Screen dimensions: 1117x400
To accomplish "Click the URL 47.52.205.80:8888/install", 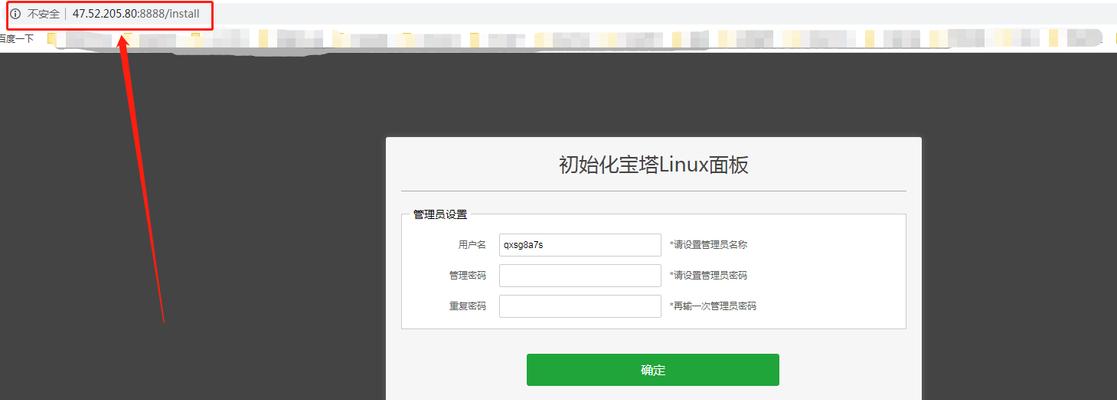I will (135, 14).
